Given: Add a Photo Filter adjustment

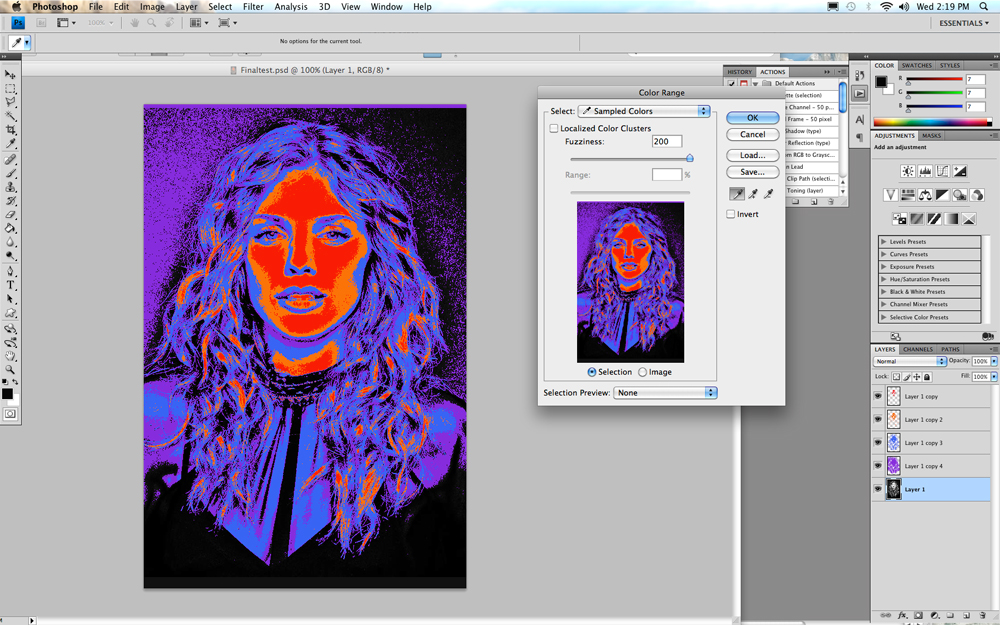Looking at the screenshot, I should tap(959, 195).
